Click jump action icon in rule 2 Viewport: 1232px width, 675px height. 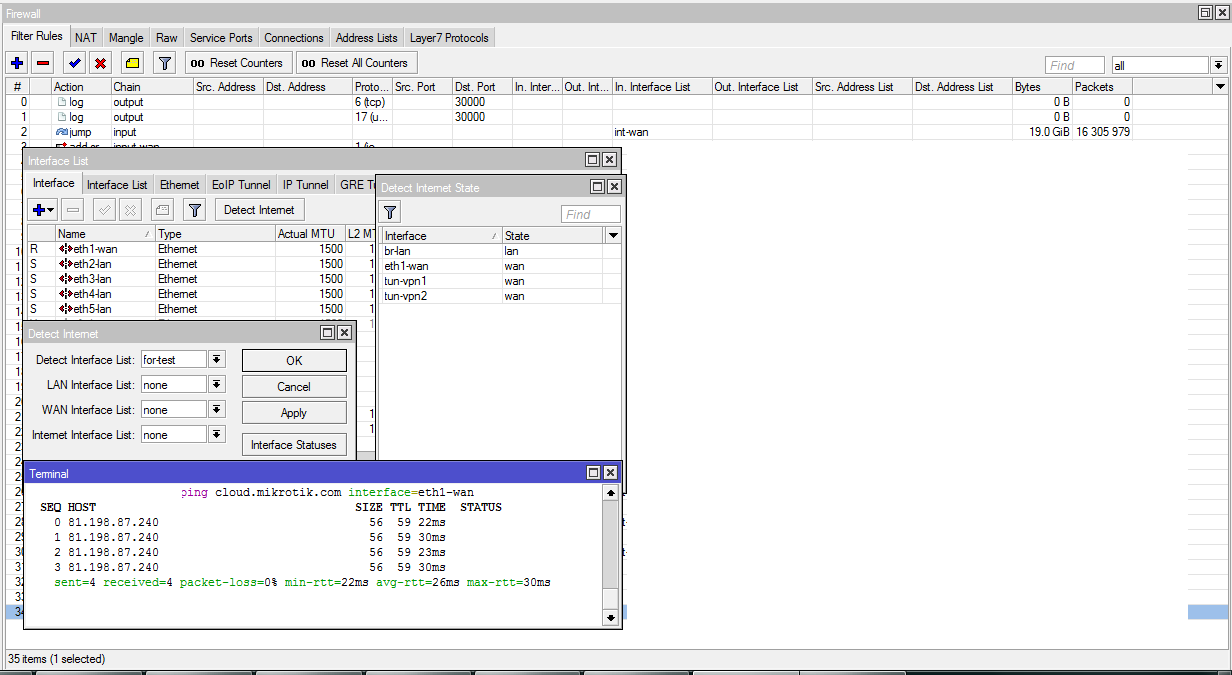[x=62, y=132]
